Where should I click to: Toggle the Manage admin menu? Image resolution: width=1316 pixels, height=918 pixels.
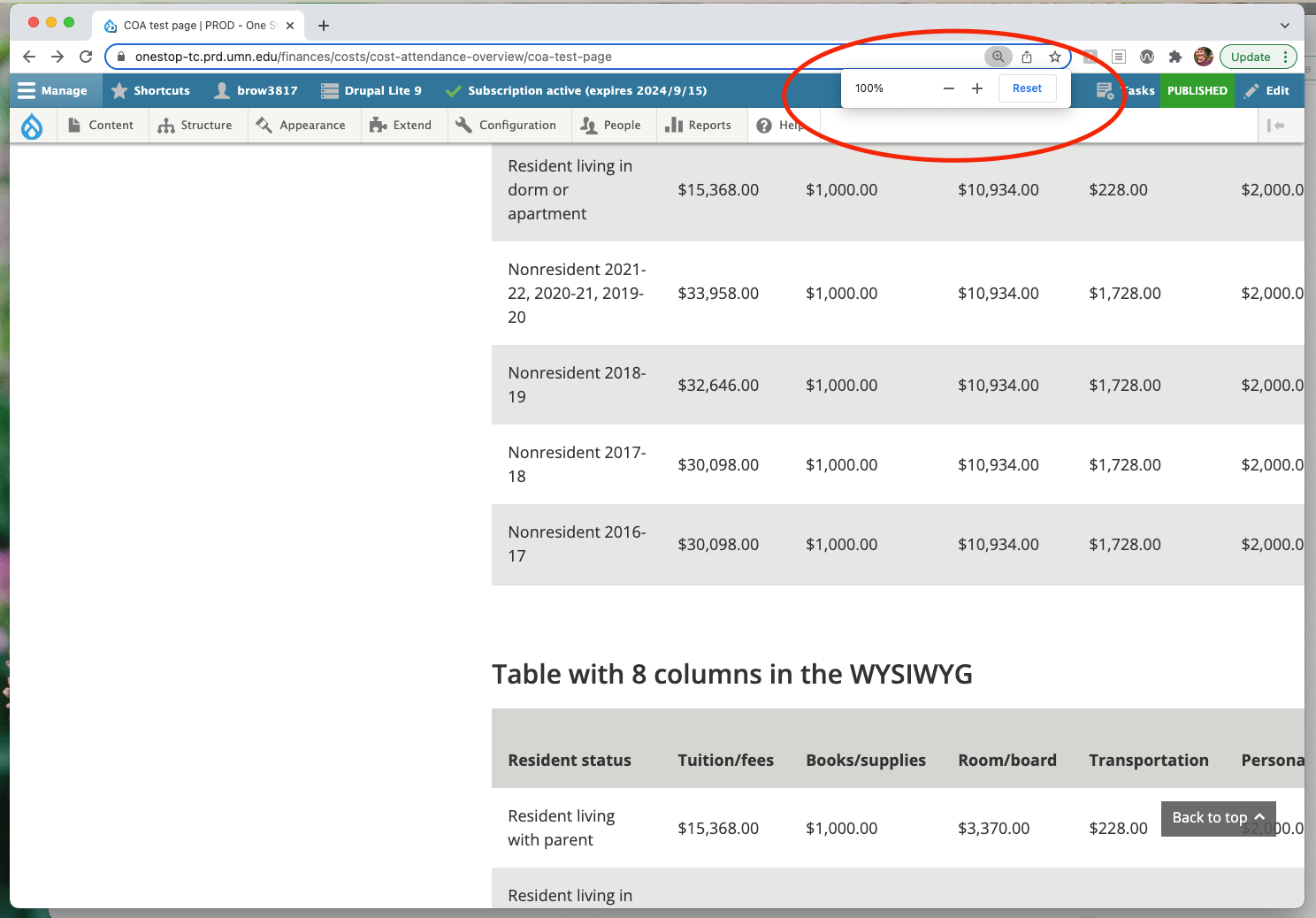(x=53, y=90)
